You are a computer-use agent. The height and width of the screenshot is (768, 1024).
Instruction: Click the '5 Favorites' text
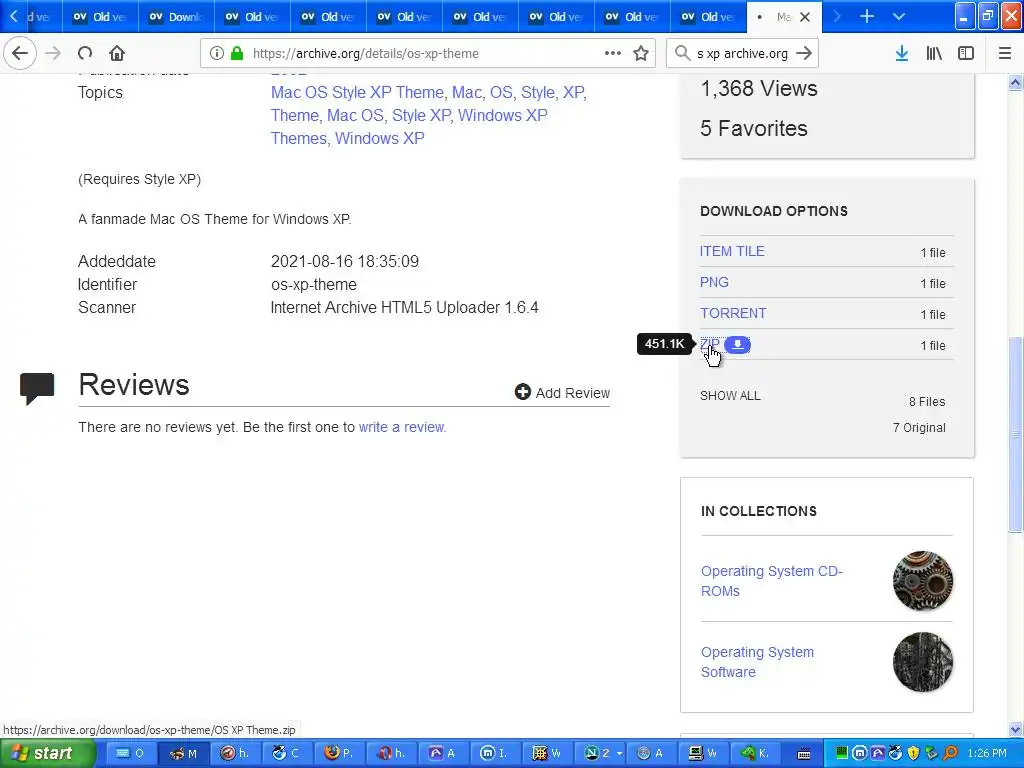tap(754, 129)
